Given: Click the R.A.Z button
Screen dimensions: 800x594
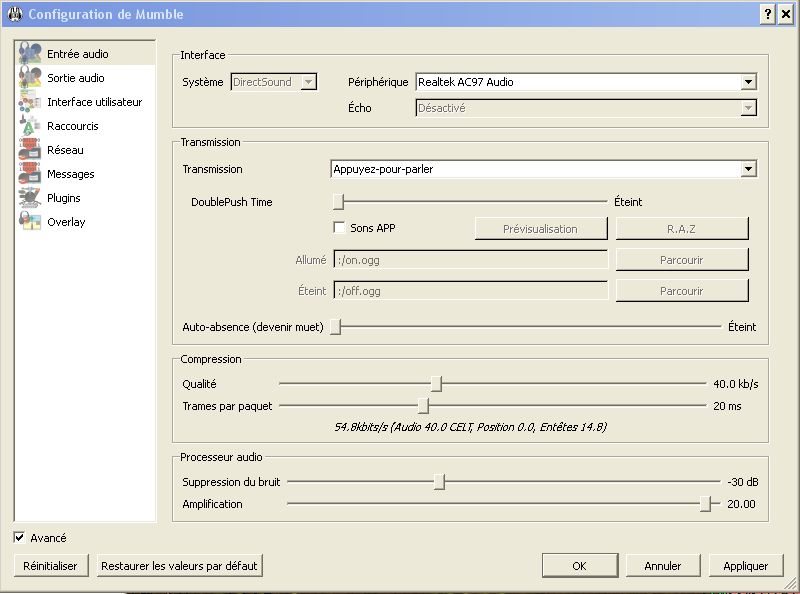Looking at the screenshot, I should (x=682, y=229).
